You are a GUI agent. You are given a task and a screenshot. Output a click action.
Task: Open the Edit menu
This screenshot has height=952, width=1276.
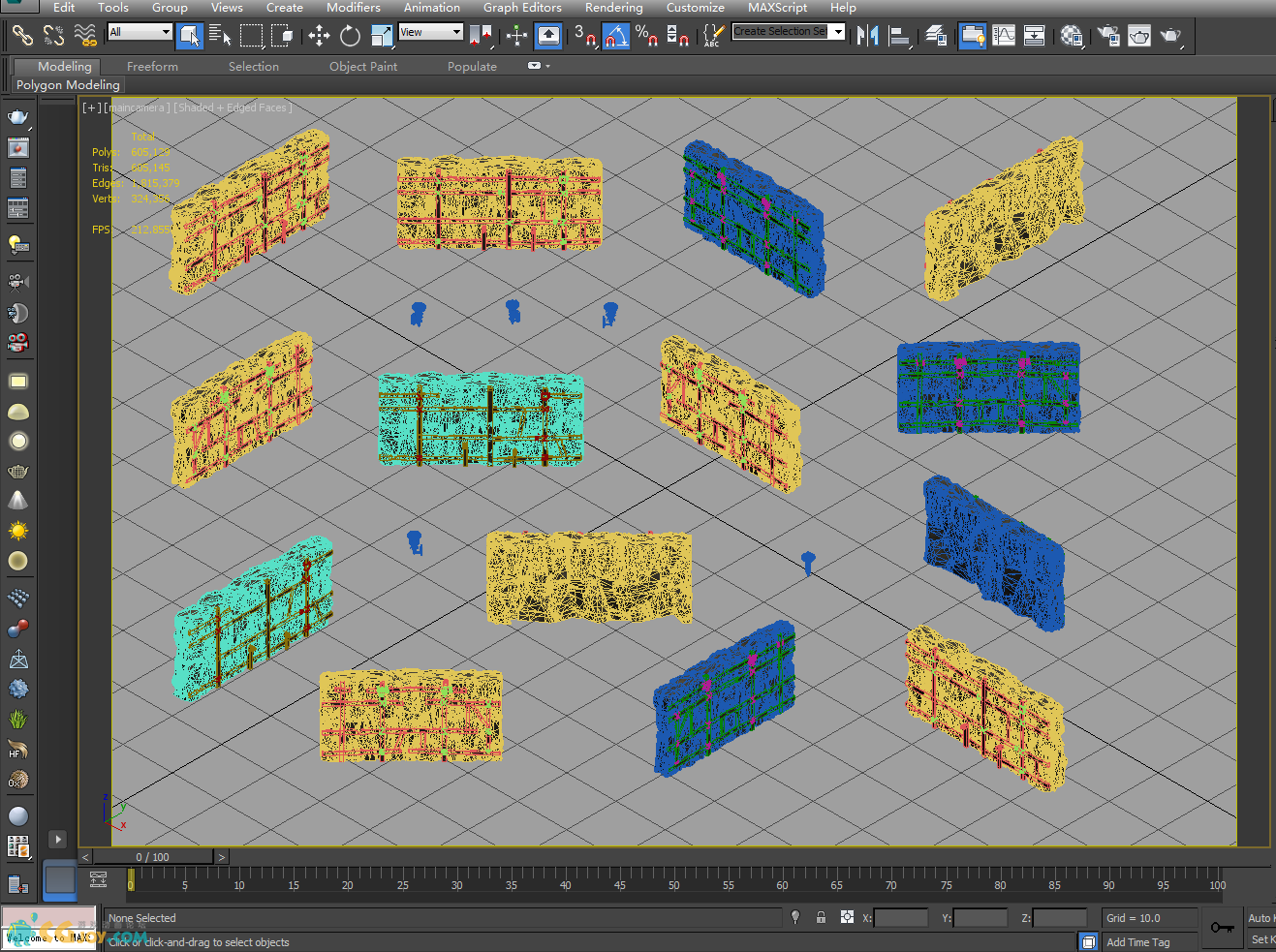[64, 8]
